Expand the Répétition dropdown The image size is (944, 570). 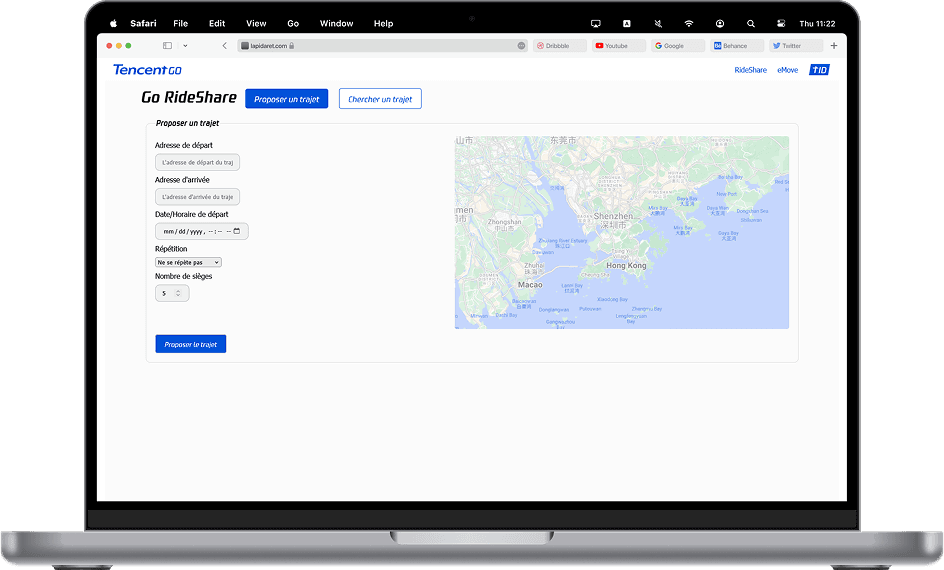click(x=188, y=262)
